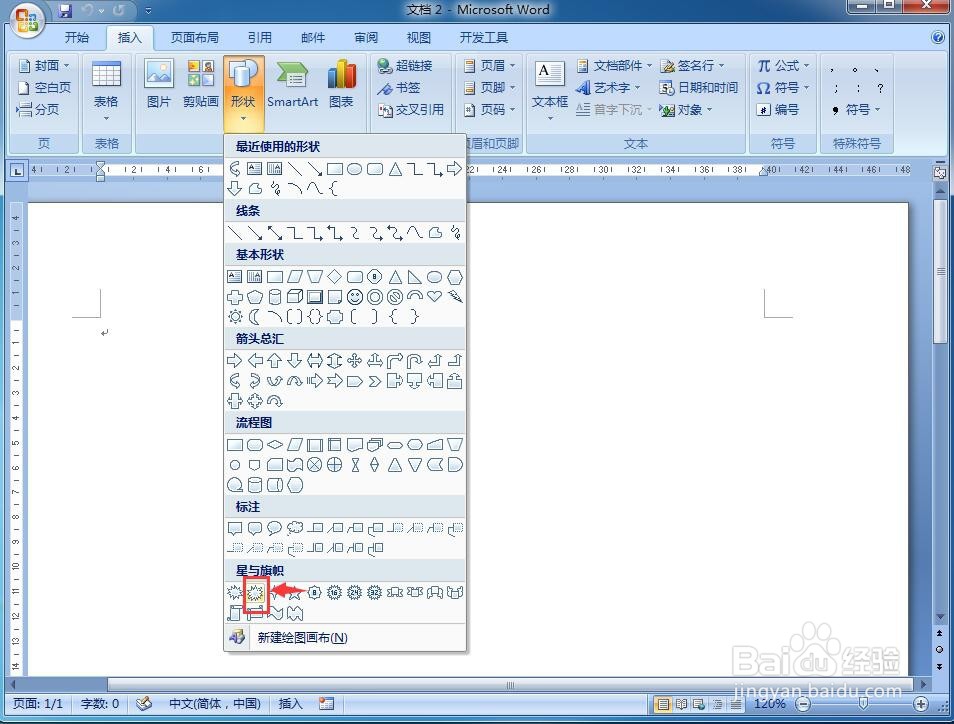Open Clip Art (剪贴画) pane
This screenshot has width=954, height=724.
pos(200,84)
